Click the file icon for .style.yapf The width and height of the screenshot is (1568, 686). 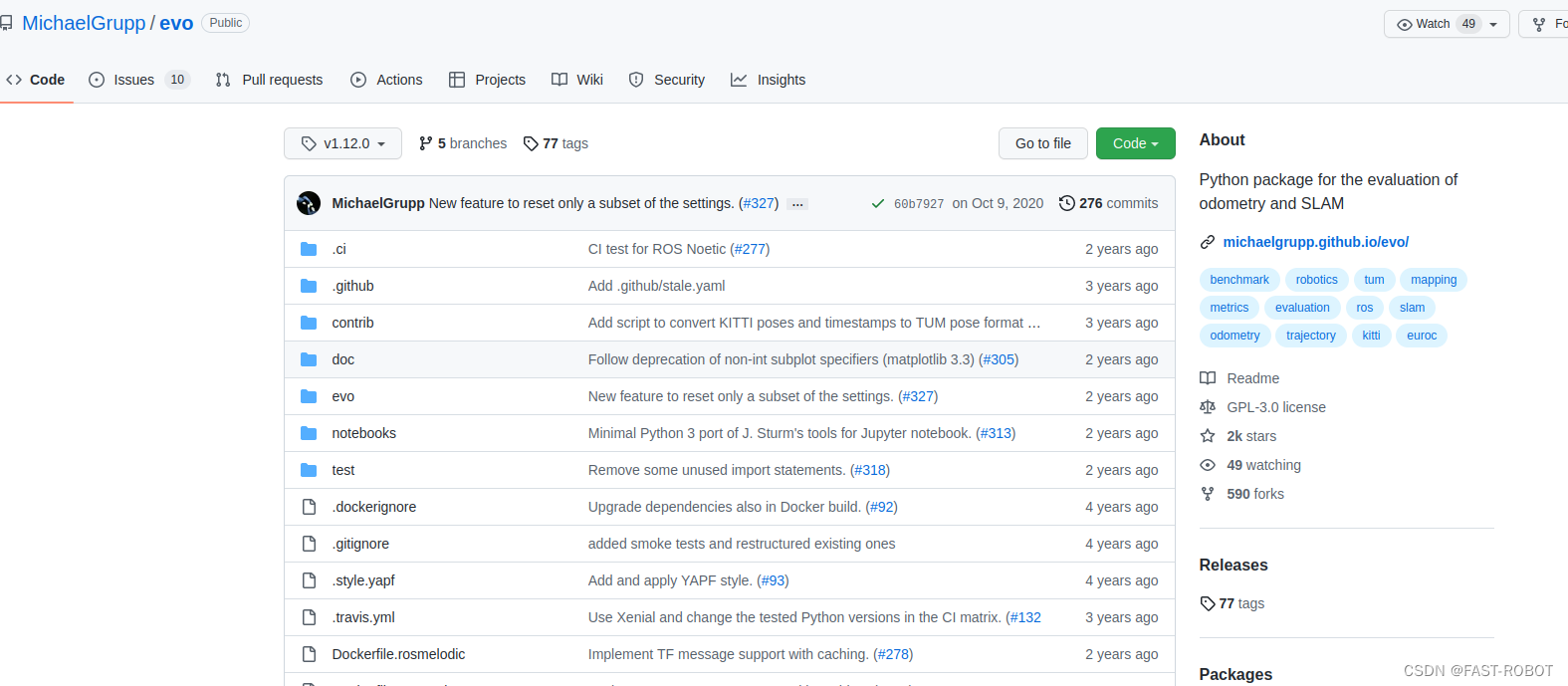(x=309, y=580)
